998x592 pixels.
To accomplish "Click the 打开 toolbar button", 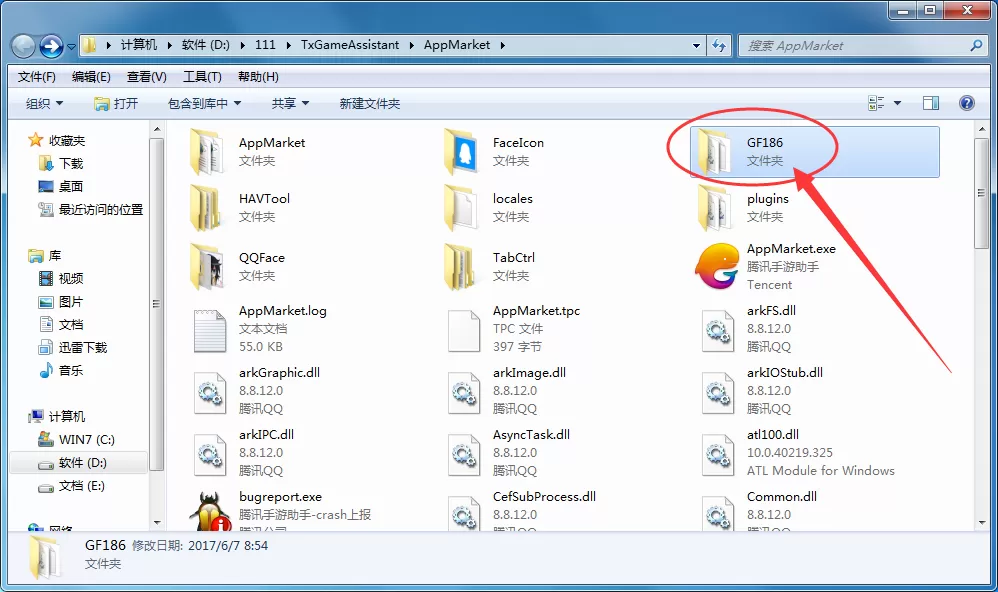I will [x=116, y=103].
